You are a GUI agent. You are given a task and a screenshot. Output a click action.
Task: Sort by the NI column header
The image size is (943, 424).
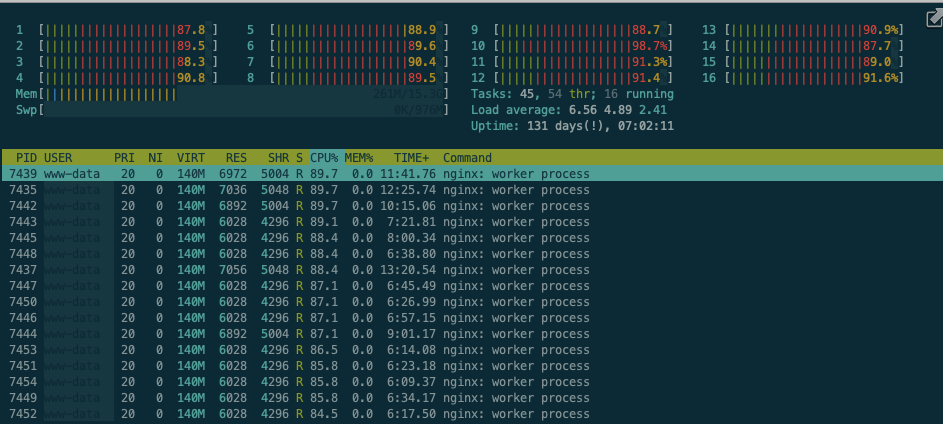pyautogui.click(x=155, y=158)
